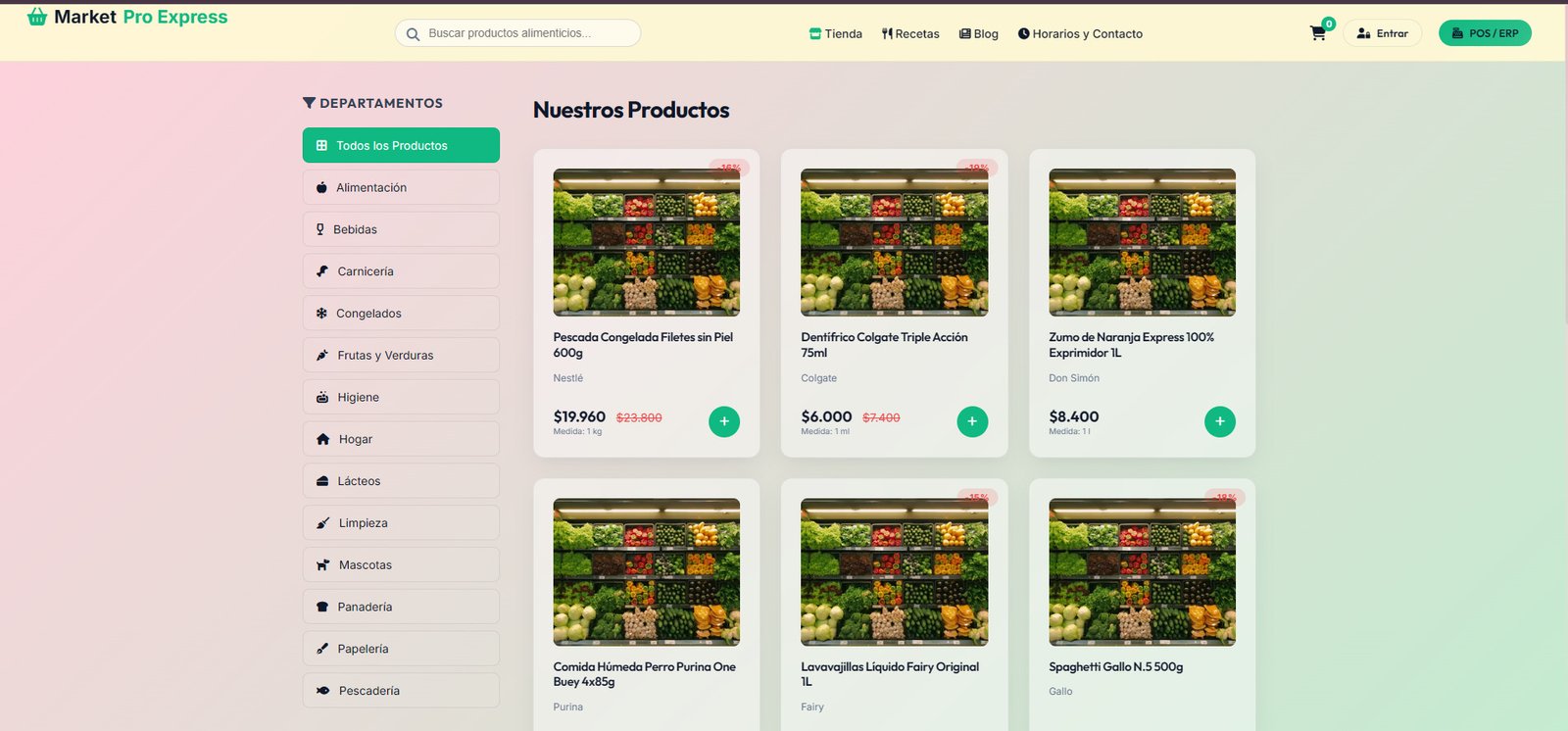The width and height of the screenshot is (1568, 731).
Task: Click the grid icon in Todos los Productos
Action: (321, 145)
